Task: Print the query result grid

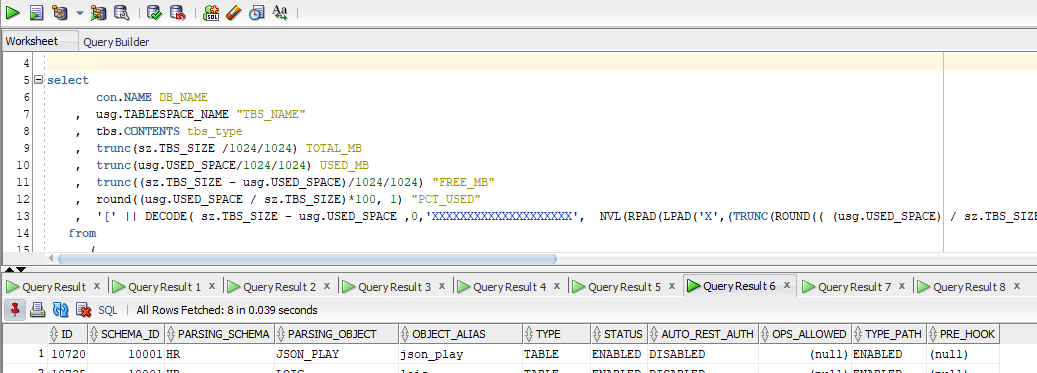Action: tap(38, 310)
